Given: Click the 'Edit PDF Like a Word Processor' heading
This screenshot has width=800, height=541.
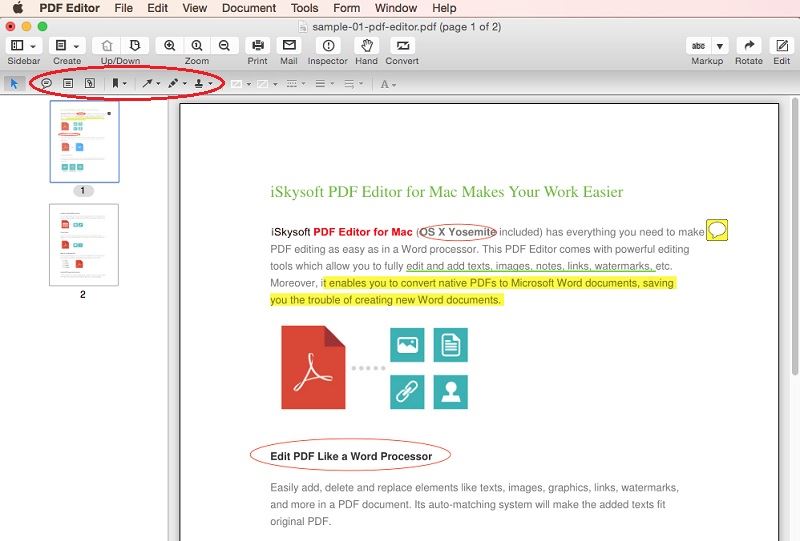Looking at the screenshot, I should click(x=351, y=456).
